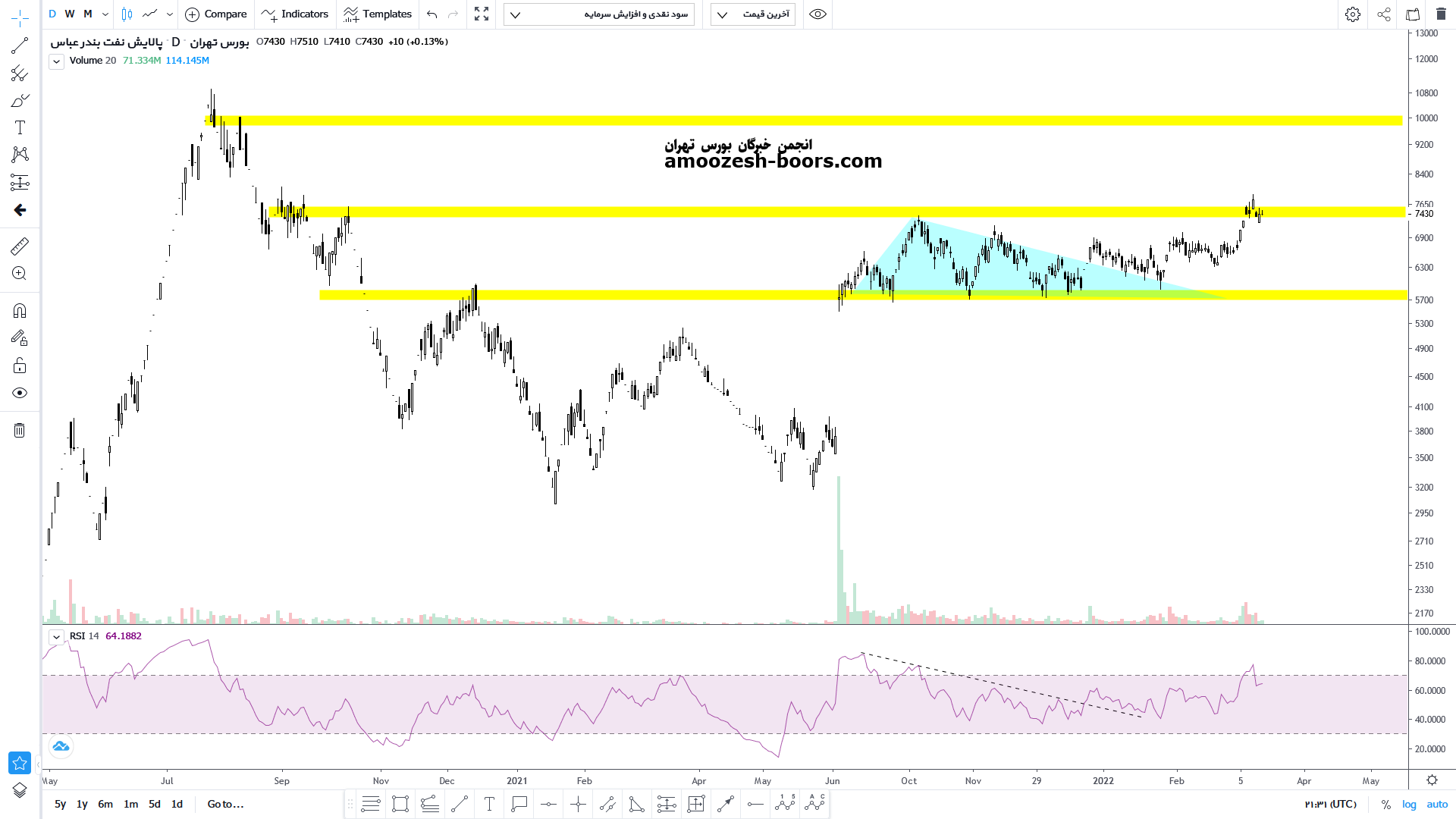The image size is (1456, 819).
Task: Expand the Volume indicator collapse arrow
Action: (57, 61)
